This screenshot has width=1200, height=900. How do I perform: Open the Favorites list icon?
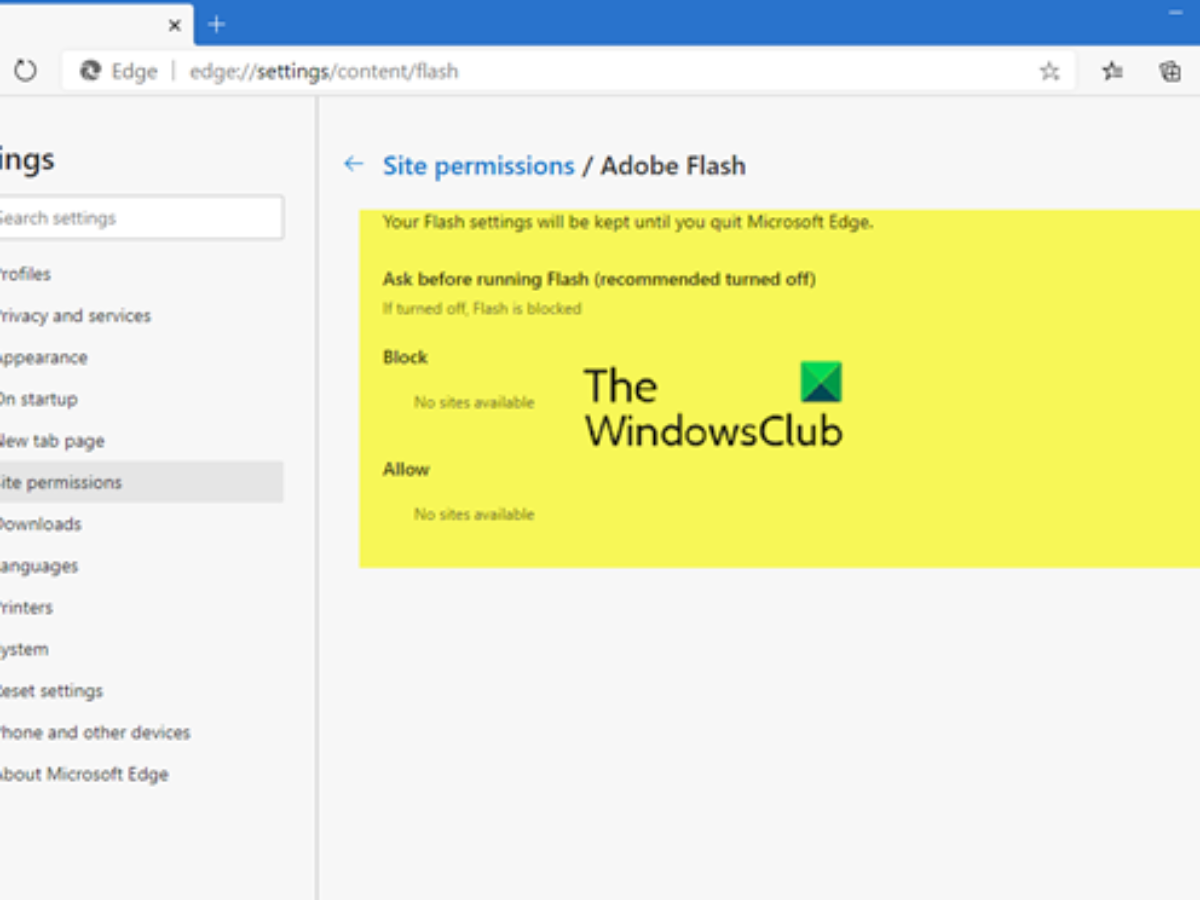click(1112, 71)
